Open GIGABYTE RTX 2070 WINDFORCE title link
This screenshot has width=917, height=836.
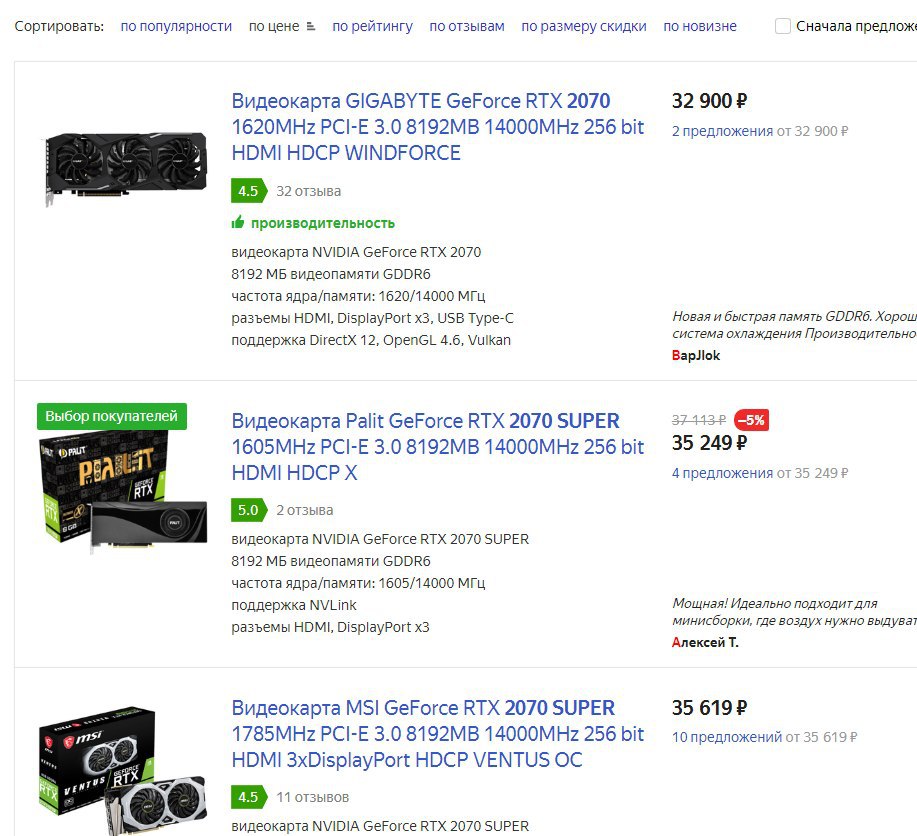click(437, 127)
